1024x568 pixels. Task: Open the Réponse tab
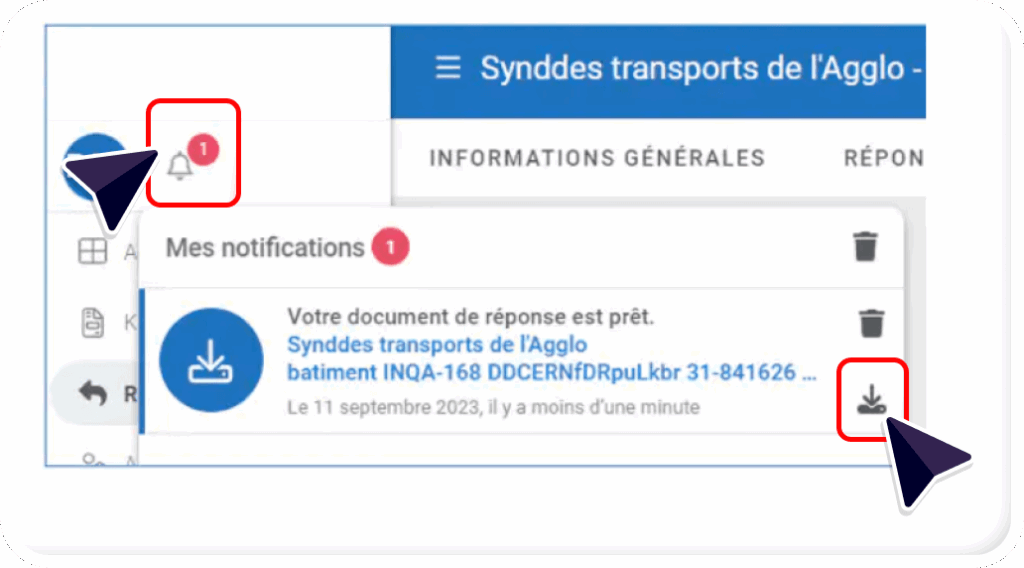[883, 158]
